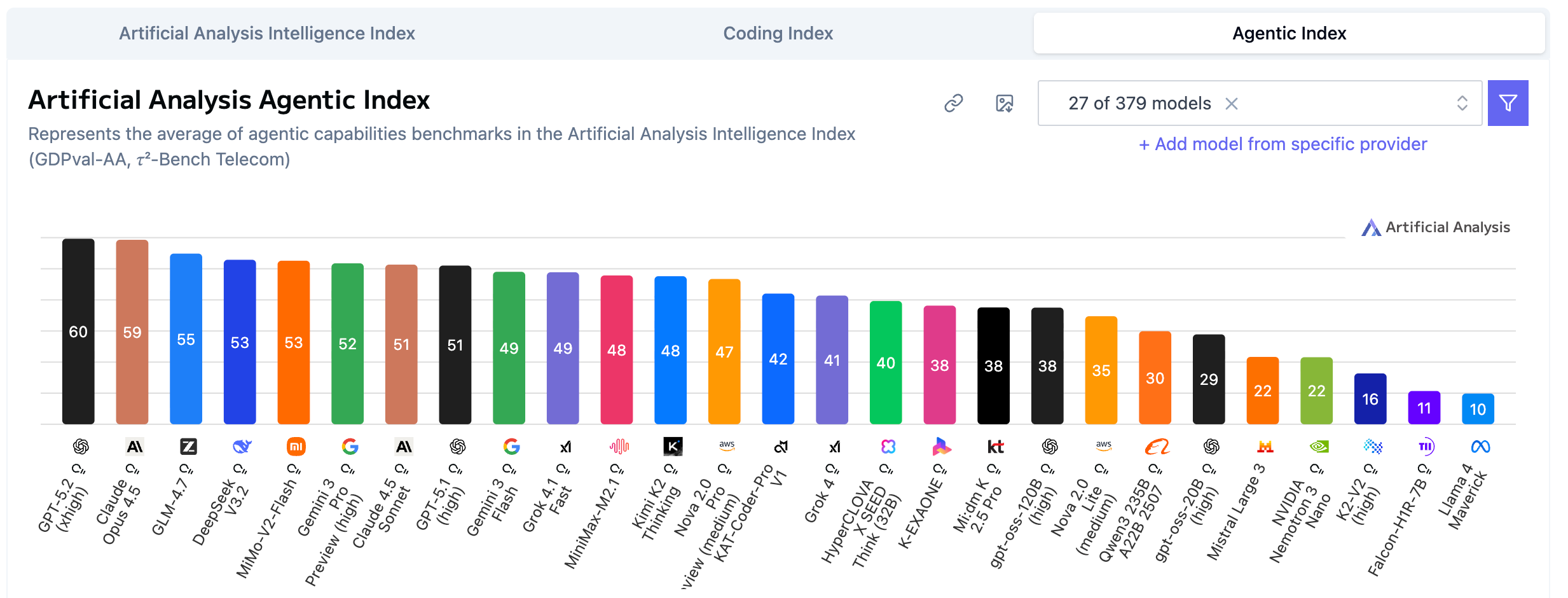Image resolution: width=1568 pixels, height=598 pixels.
Task: Switch to Artificial Analysis Intelligence Index tab
Action: point(267,33)
